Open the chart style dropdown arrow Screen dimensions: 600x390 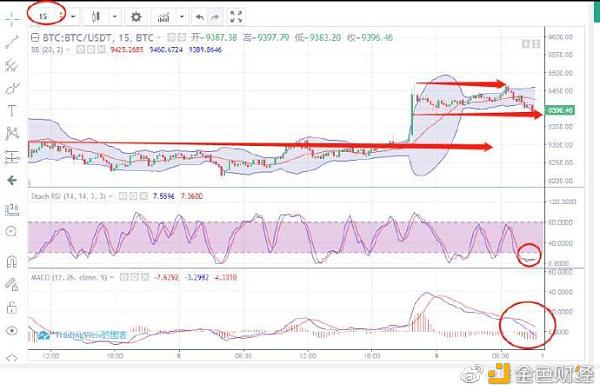pyautogui.click(x=114, y=17)
